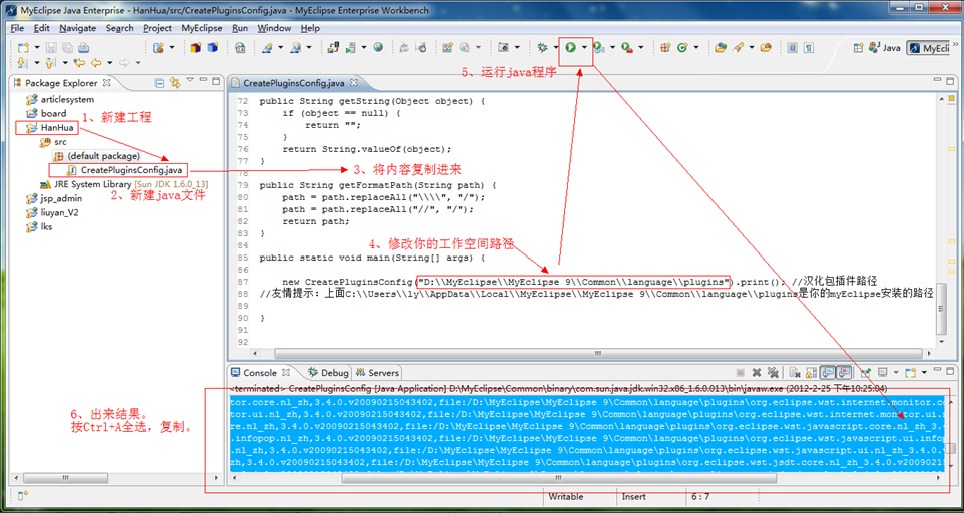Open the Window menu
The width and height of the screenshot is (964, 513).
click(x=274, y=28)
